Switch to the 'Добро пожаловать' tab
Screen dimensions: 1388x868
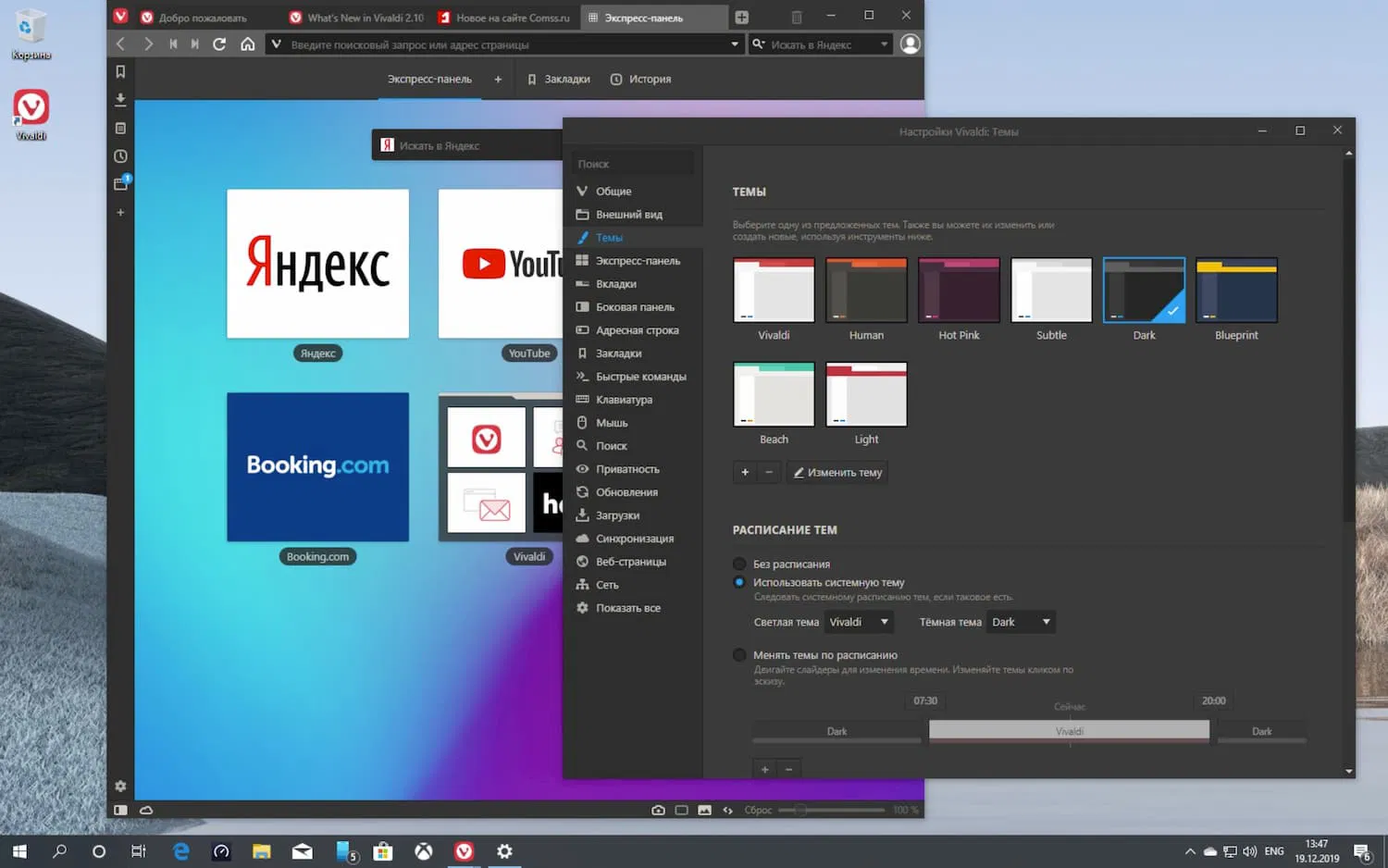(x=203, y=18)
